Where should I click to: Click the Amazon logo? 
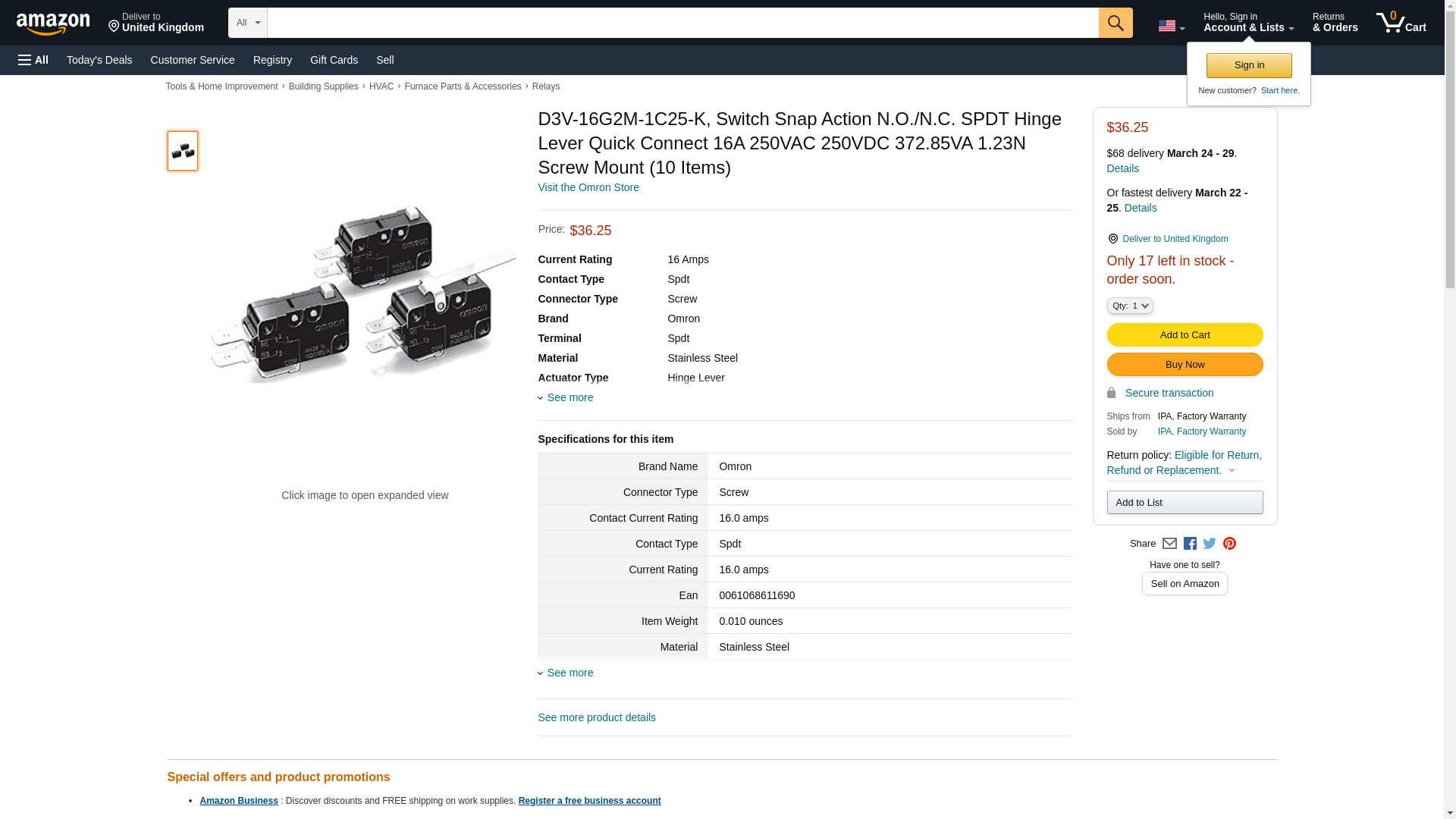point(53,24)
